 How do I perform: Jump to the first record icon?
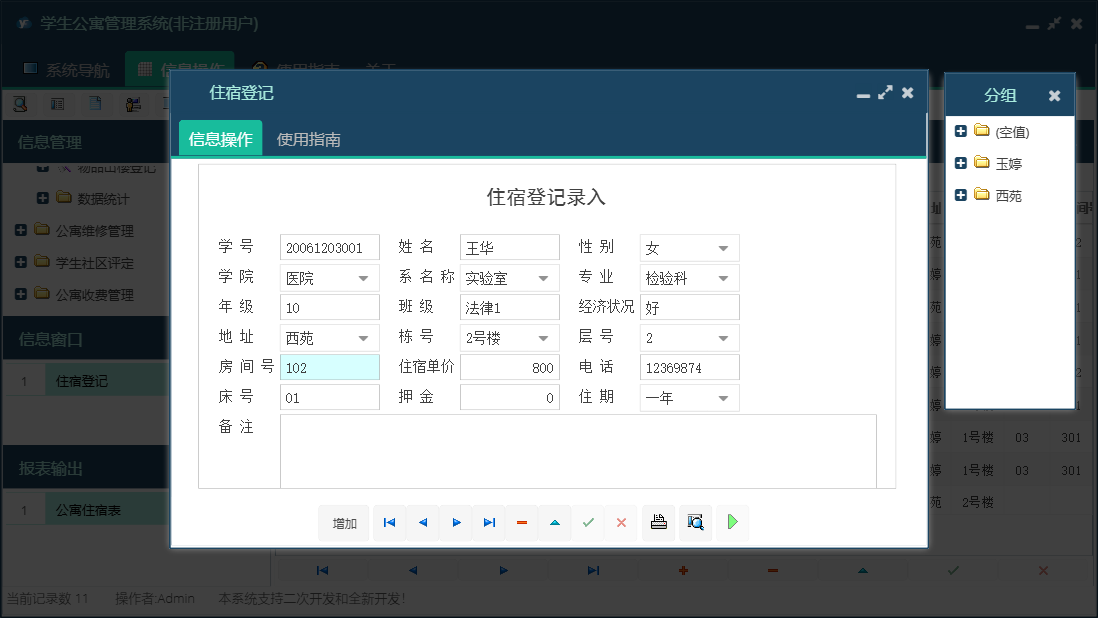tap(389, 522)
